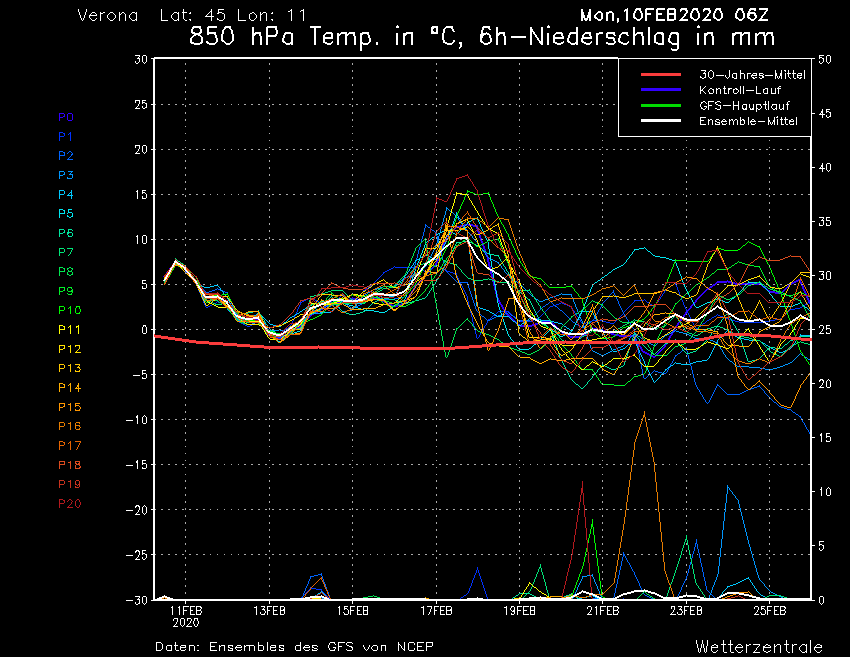Click the P18 member label

tap(69, 465)
